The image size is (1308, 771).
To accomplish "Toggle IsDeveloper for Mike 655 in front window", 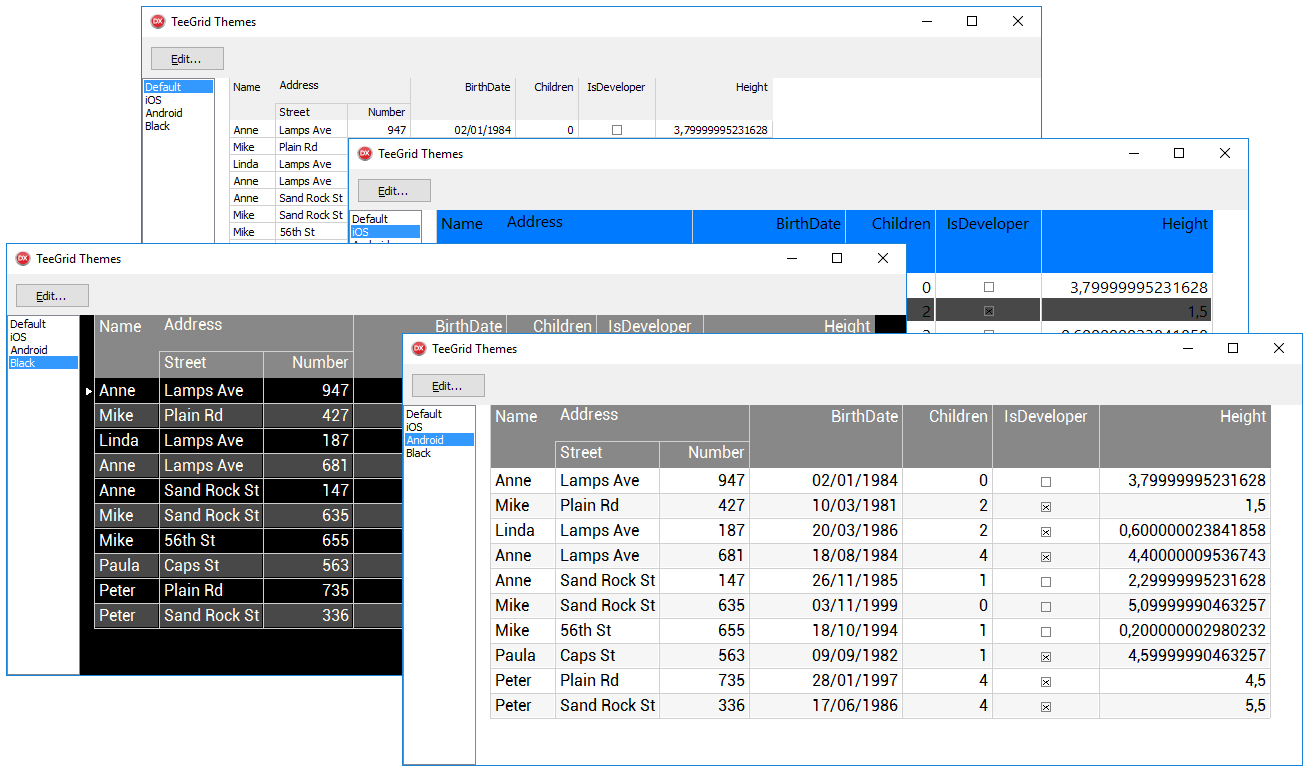I will (x=1046, y=632).
